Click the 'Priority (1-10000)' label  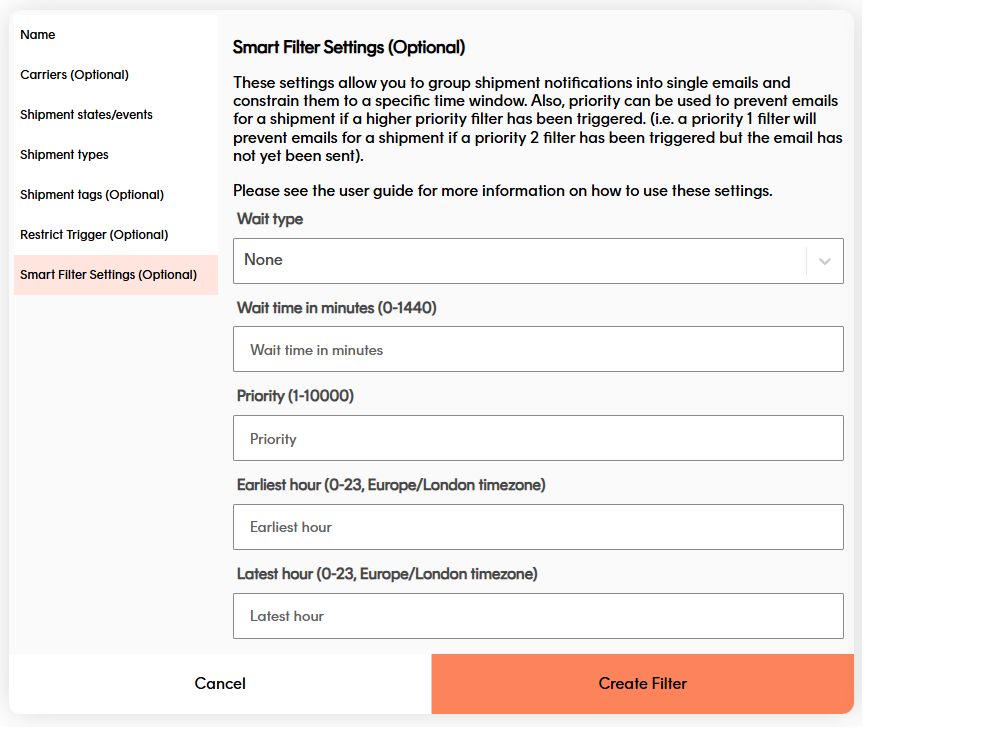295,396
